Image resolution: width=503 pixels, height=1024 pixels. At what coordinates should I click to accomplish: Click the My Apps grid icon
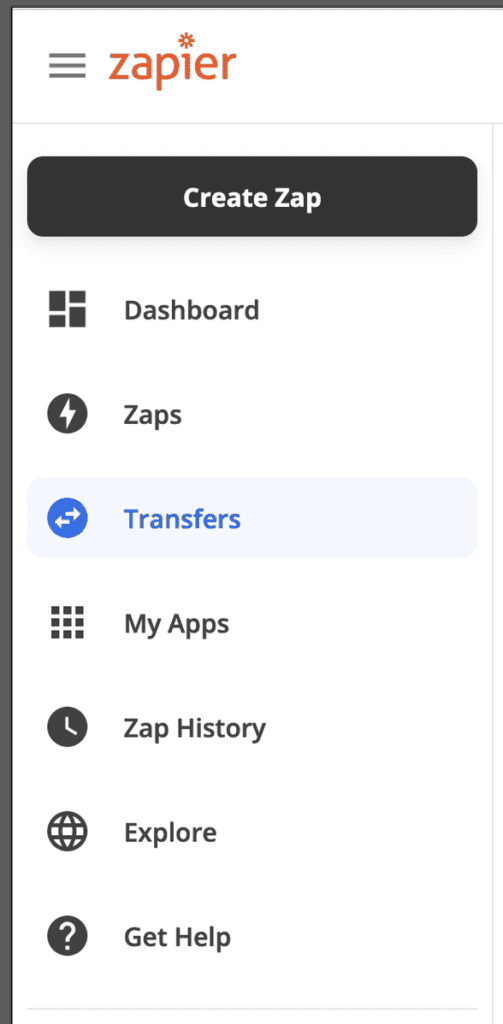(x=67, y=622)
